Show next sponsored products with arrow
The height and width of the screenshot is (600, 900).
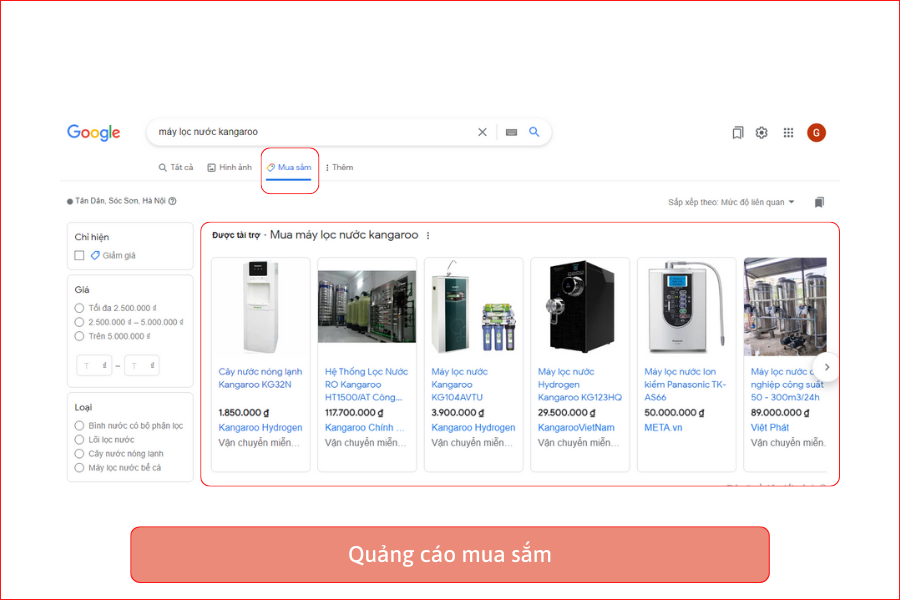[827, 367]
